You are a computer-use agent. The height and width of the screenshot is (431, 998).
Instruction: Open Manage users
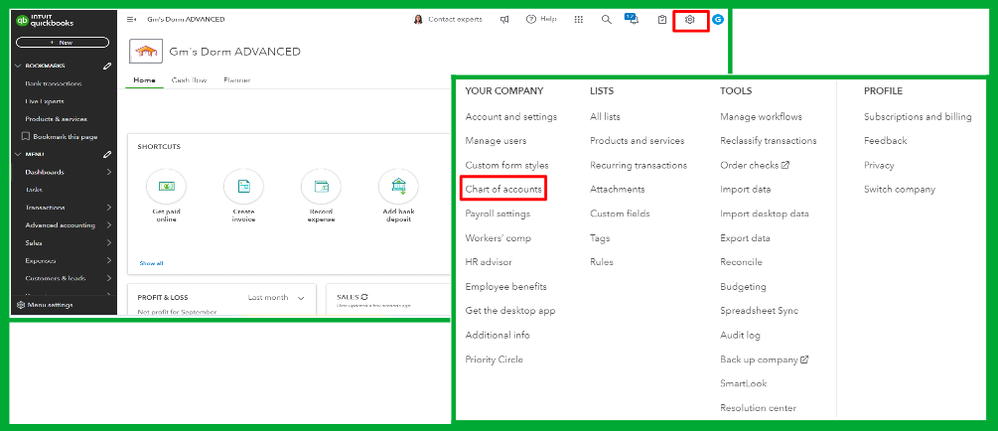pos(496,141)
